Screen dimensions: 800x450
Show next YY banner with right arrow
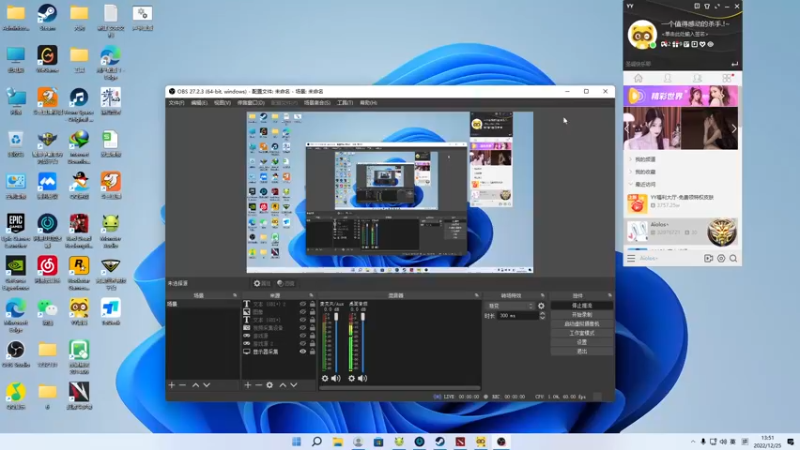tap(734, 129)
